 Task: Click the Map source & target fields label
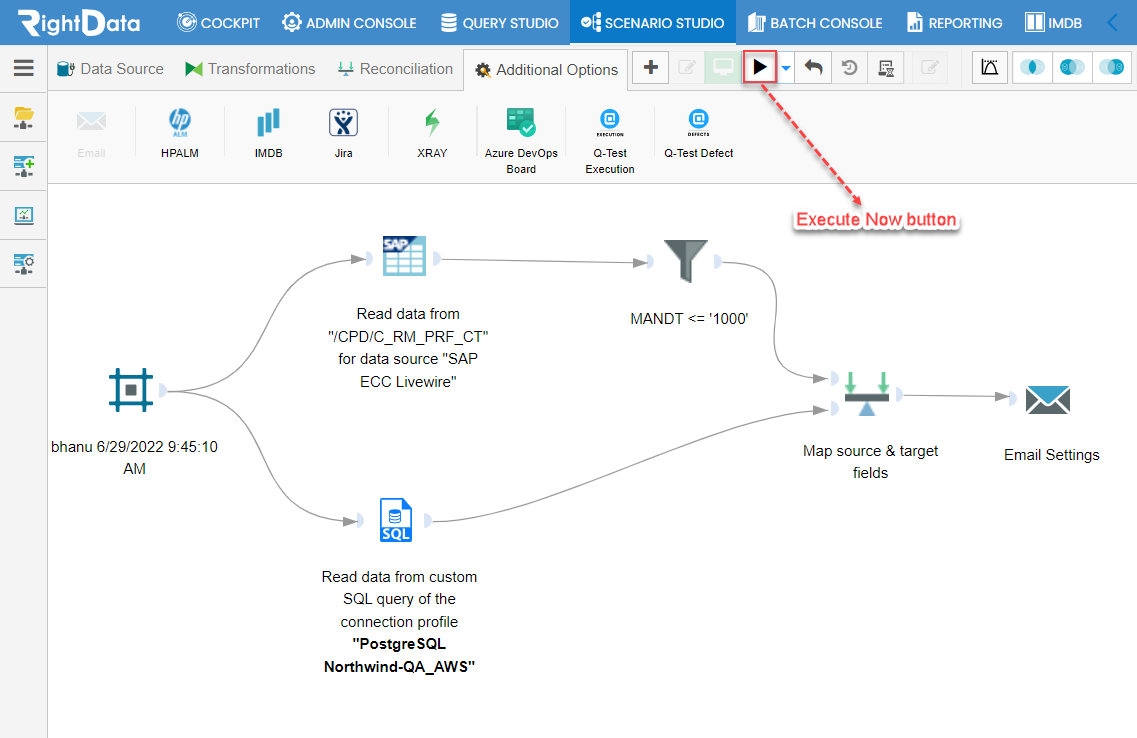pyautogui.click(x=870, y=462)
